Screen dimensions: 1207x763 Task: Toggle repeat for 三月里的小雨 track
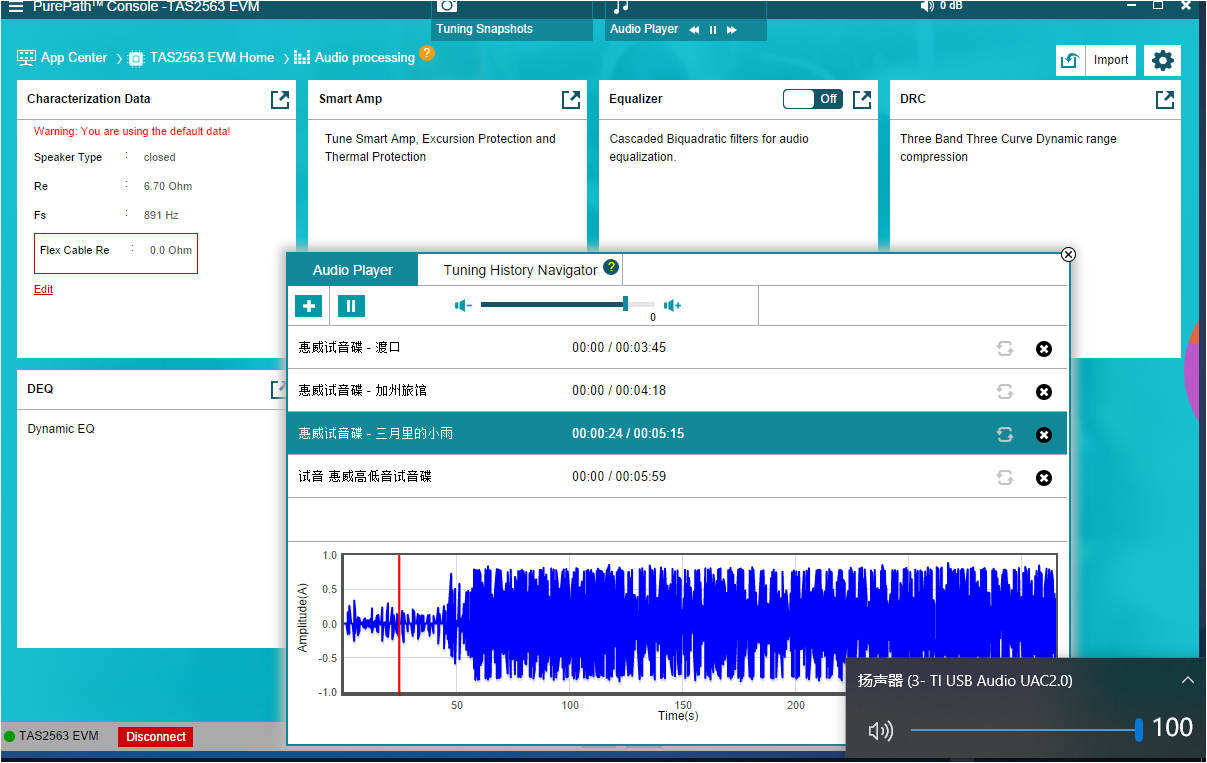click(1005, 434)
